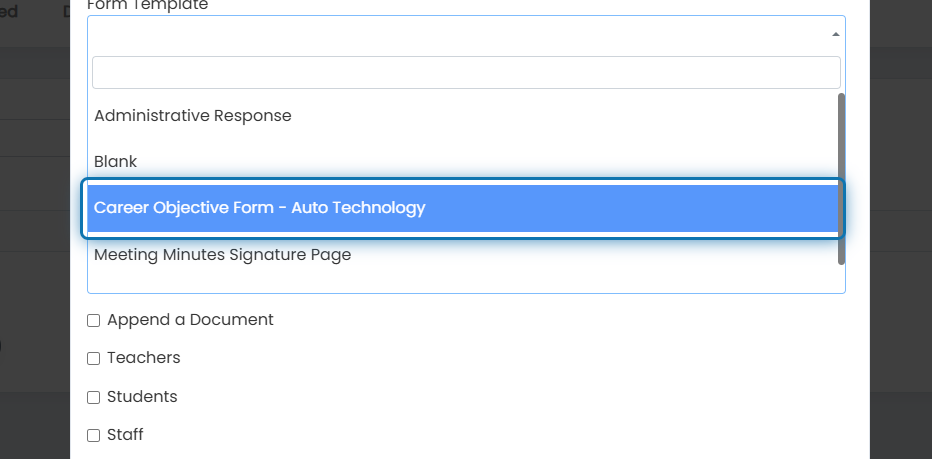Click the Form Template field label
The height and width of the screenshot is (459, 932).
tap(147, 5)
